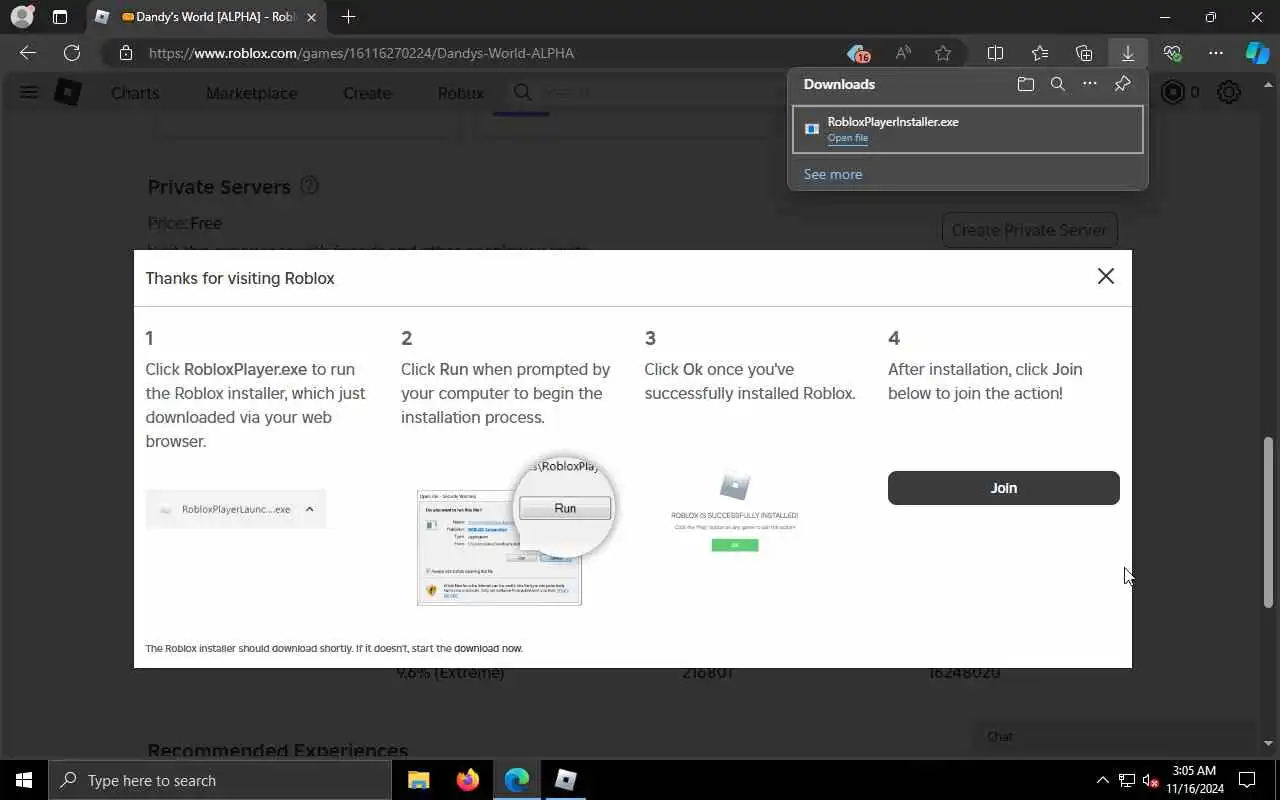Open Windows Start menu

24,780
